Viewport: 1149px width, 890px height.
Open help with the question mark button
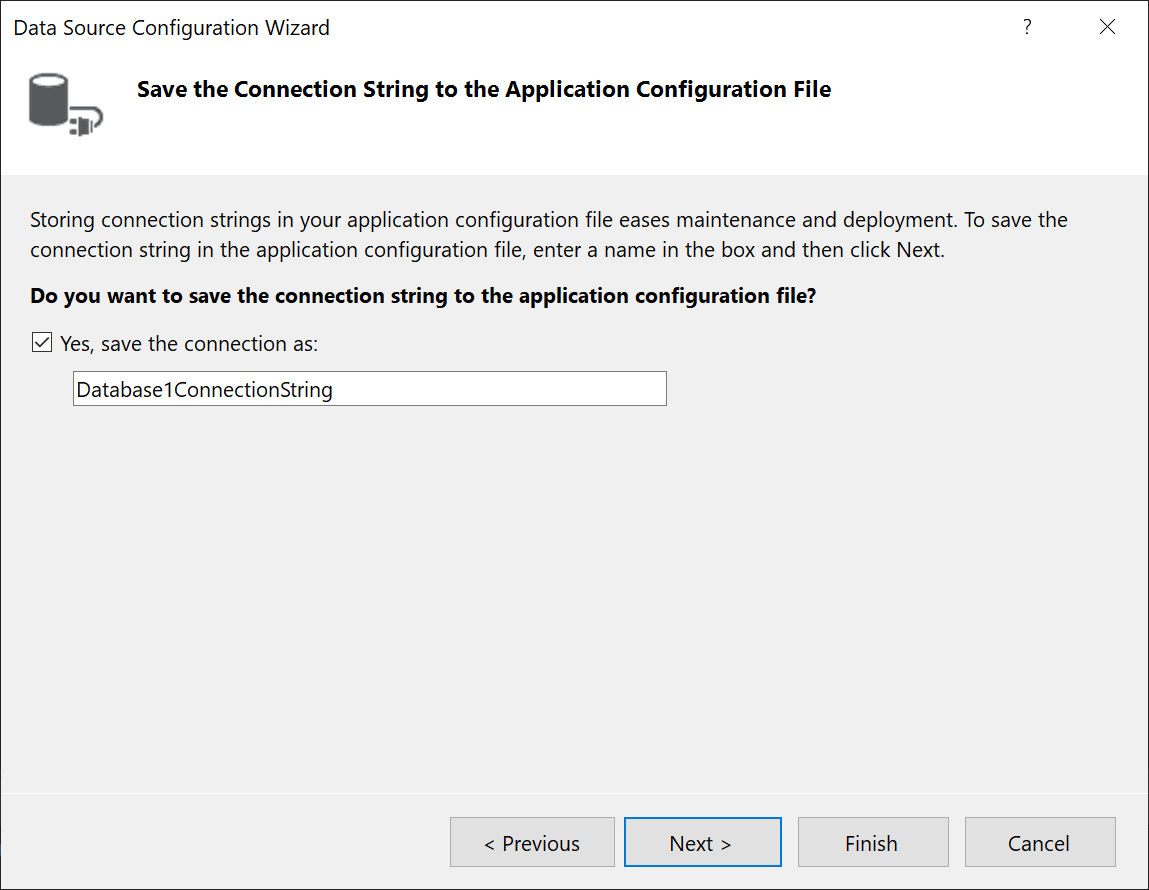(x=1027, y=28)
